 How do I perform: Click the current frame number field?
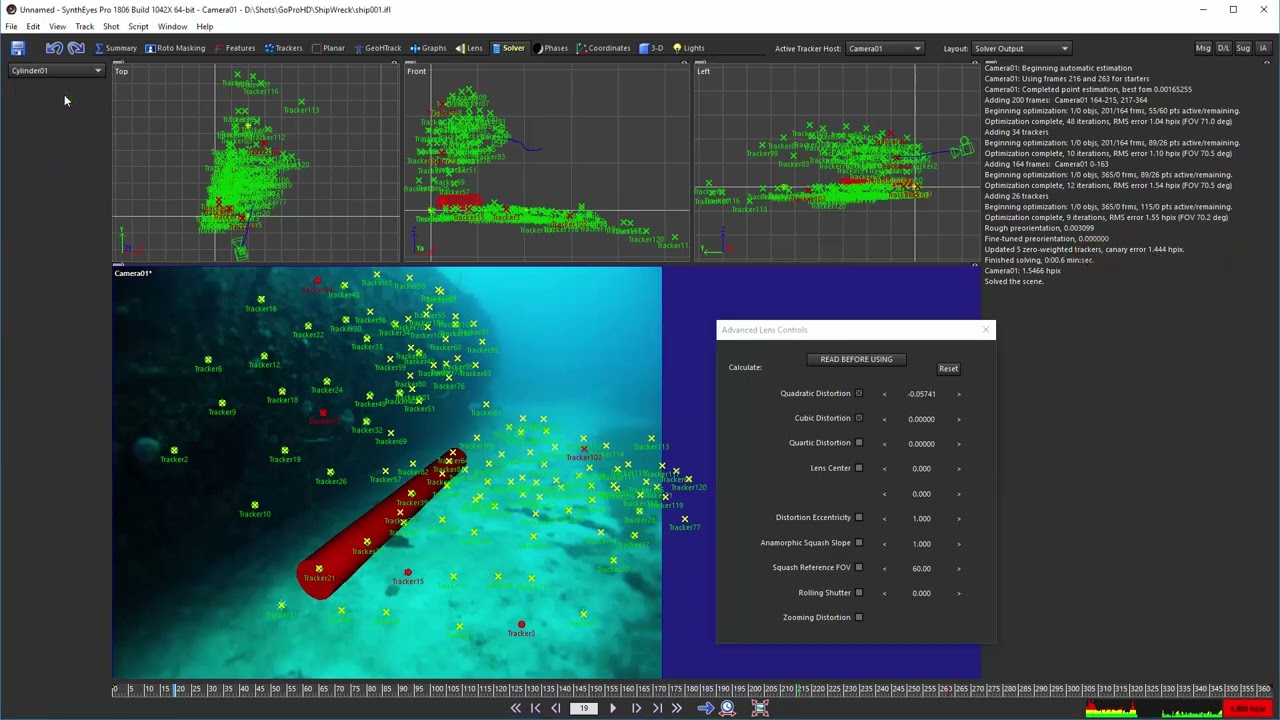point(584,708)
